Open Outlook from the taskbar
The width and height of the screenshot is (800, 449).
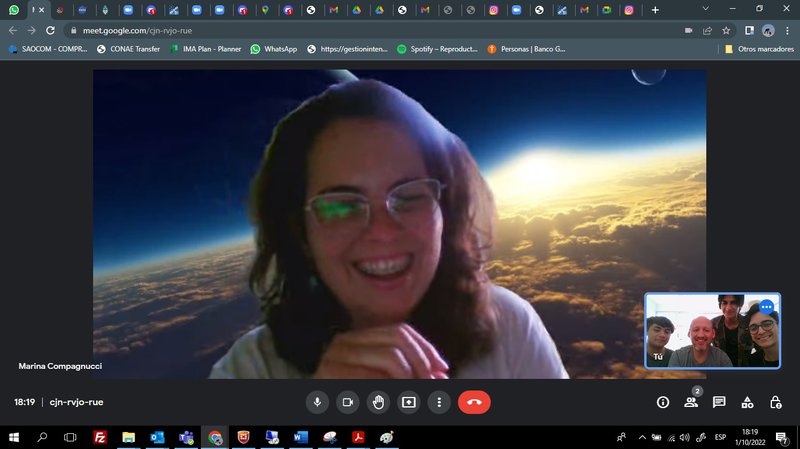point(157,437)
